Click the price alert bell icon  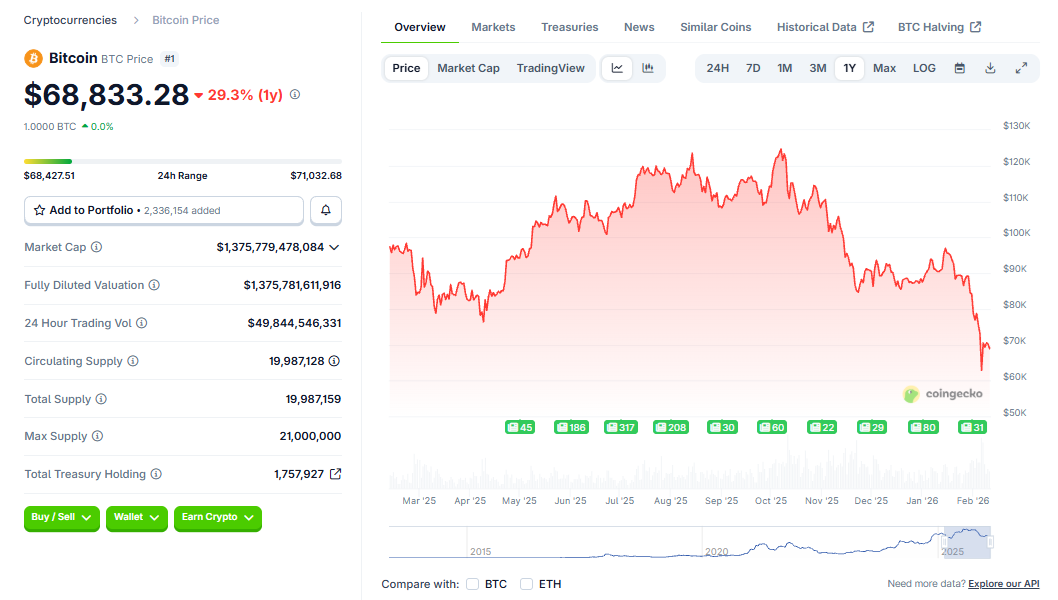[x=326, y=210]
